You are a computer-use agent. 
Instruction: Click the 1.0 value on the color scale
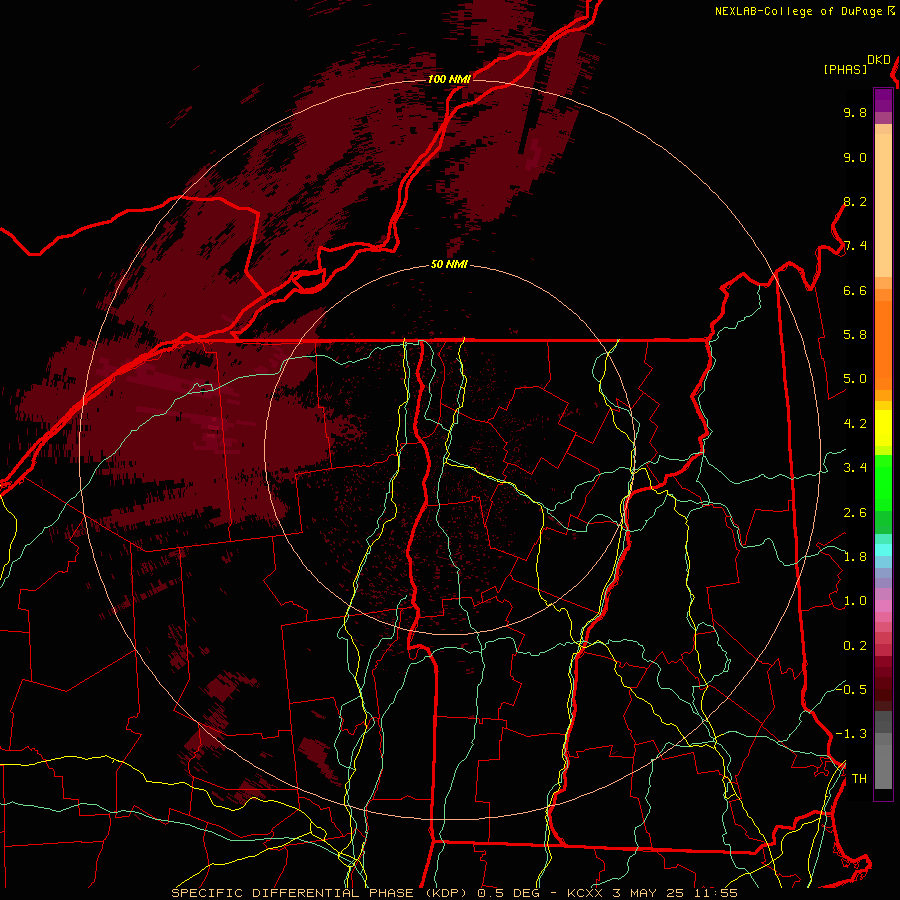tap(855, 601)
